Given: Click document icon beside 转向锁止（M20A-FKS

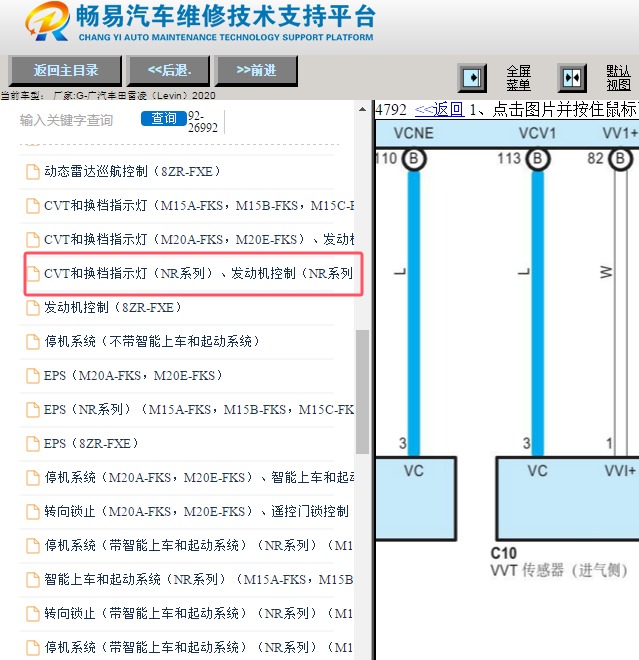Looking at the screenshot, I should point(33,511).
